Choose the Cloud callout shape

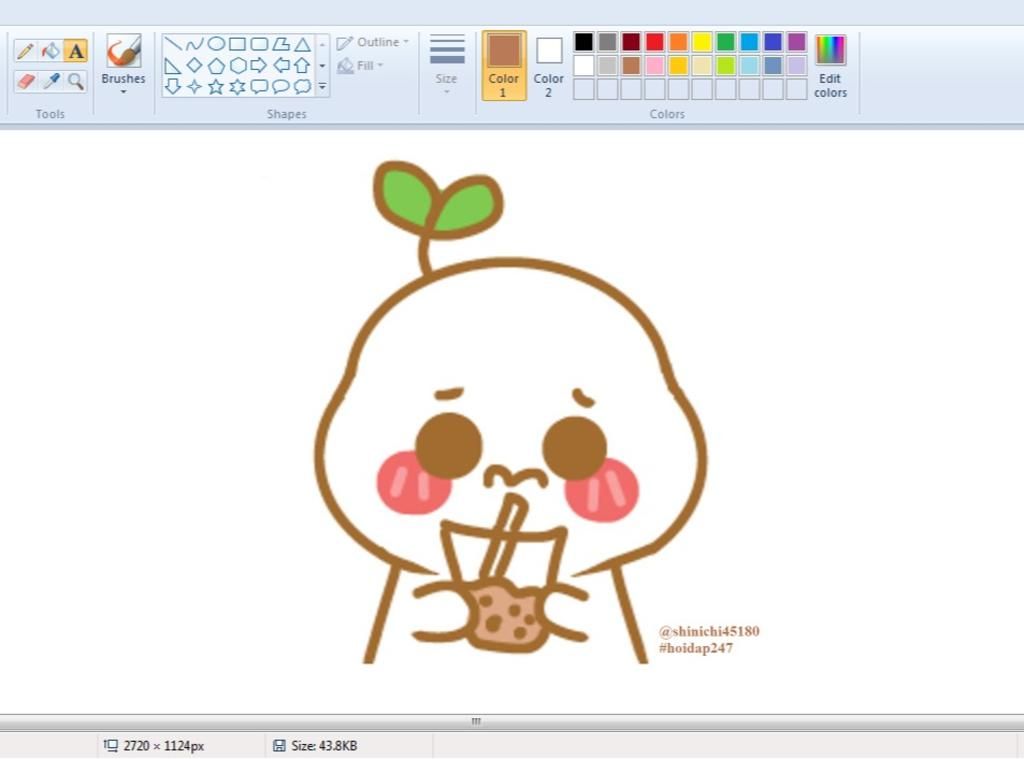point(302,86)
